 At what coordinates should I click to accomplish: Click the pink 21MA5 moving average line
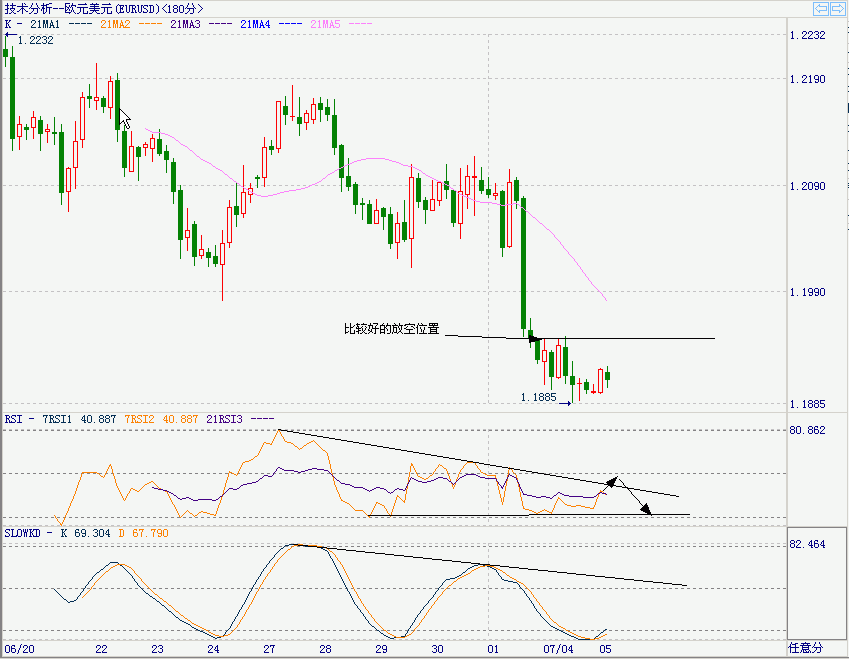[374, 159]
